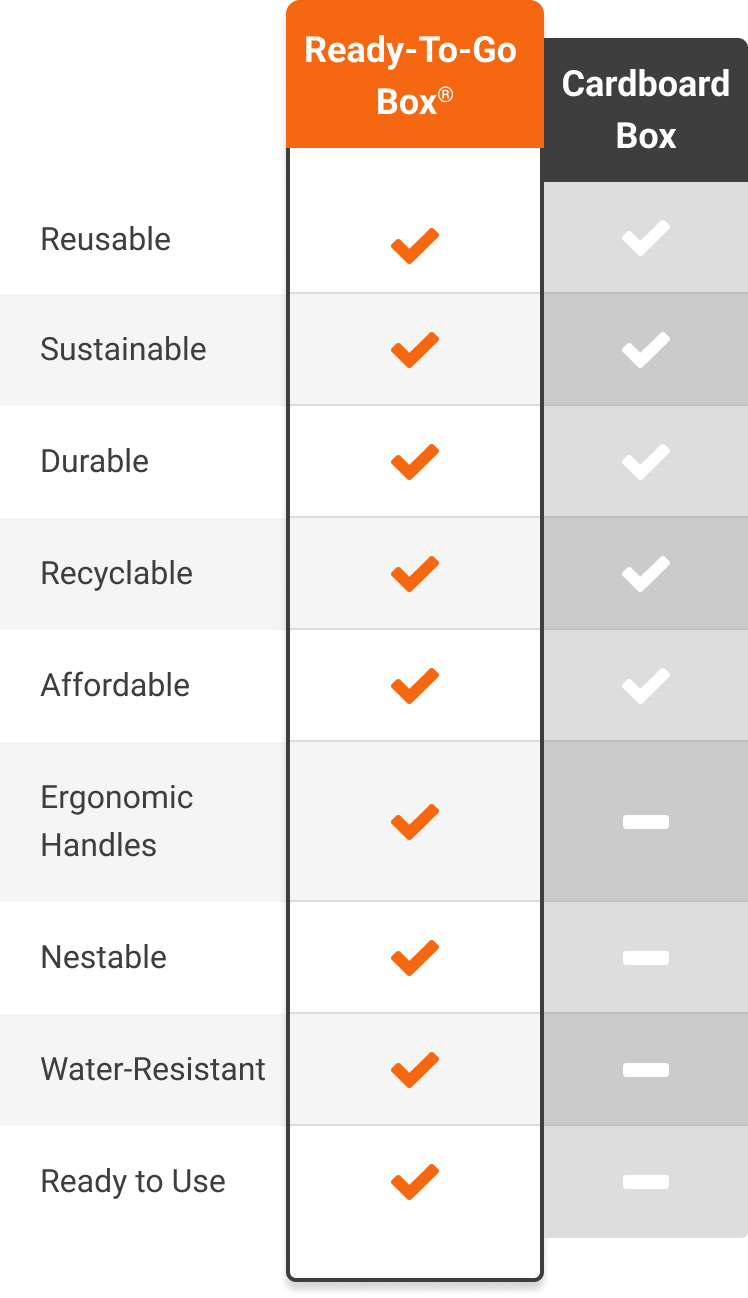Click the white checkmark for Reusable
The image size is (748, 1298).
tap(645, 239)
